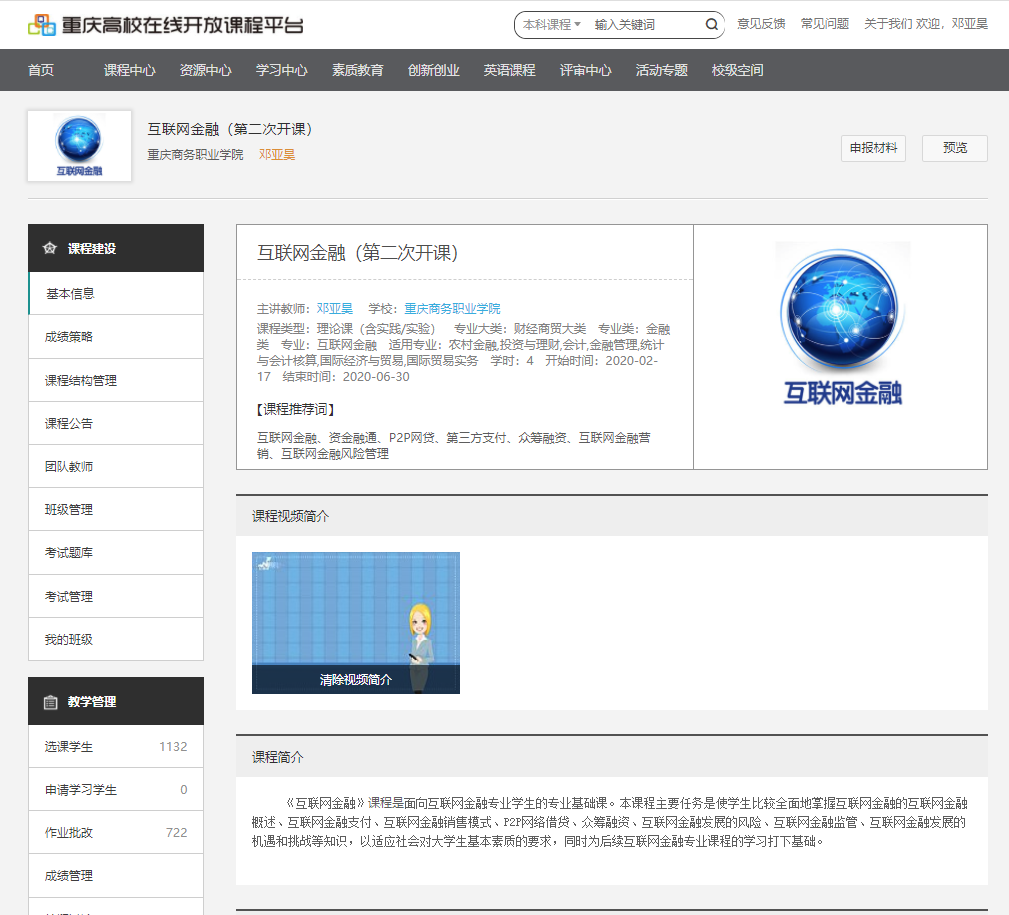The height and width of the screenshot is (915, 1009).
Task: Select 首页 in the navigation bar
Action: coord(41,70)
